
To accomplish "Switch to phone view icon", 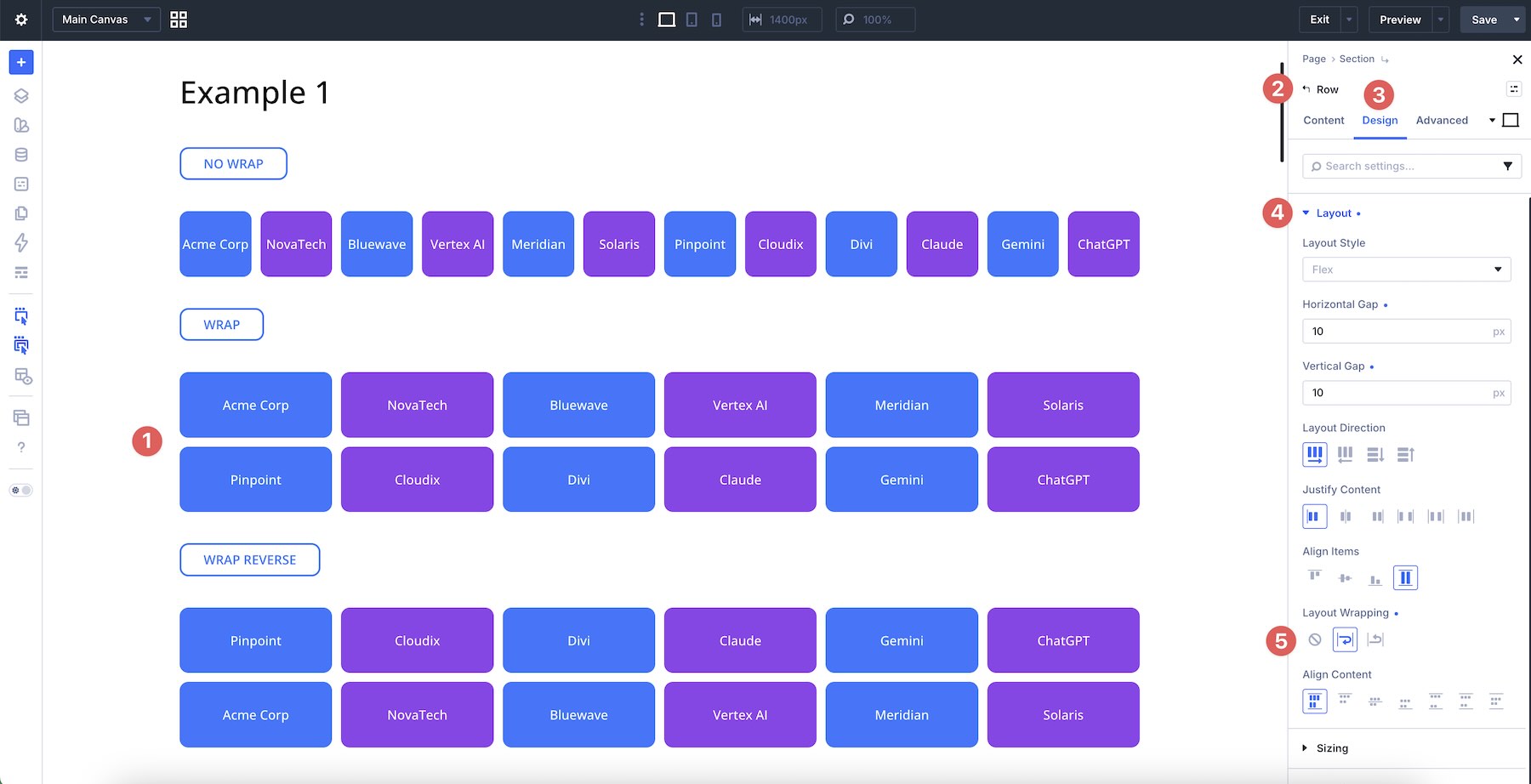I will pos(716,20).
